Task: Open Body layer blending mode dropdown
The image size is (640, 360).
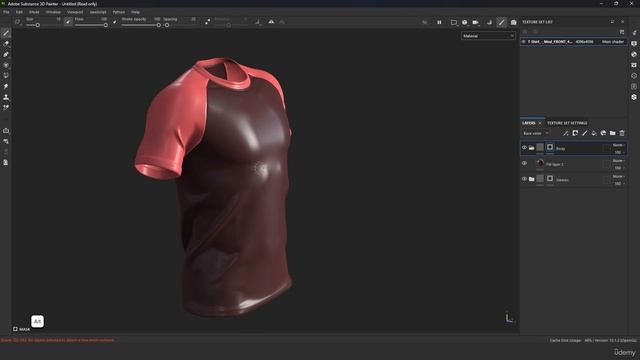Action: pos(618,145)
